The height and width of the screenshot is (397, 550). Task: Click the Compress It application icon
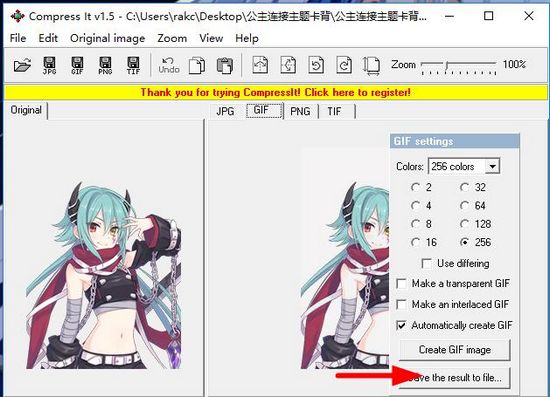(x=17, y=16)
